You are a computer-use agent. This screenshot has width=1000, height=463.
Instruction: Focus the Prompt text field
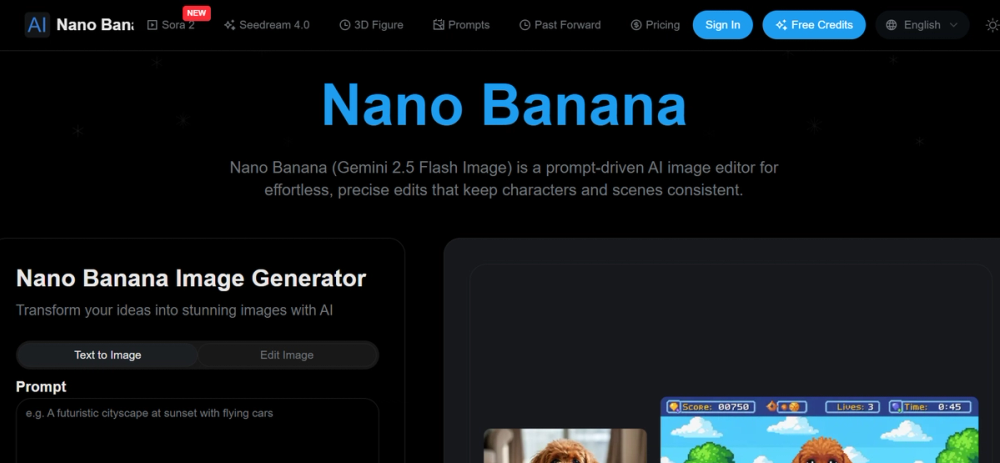pos(198,430)
